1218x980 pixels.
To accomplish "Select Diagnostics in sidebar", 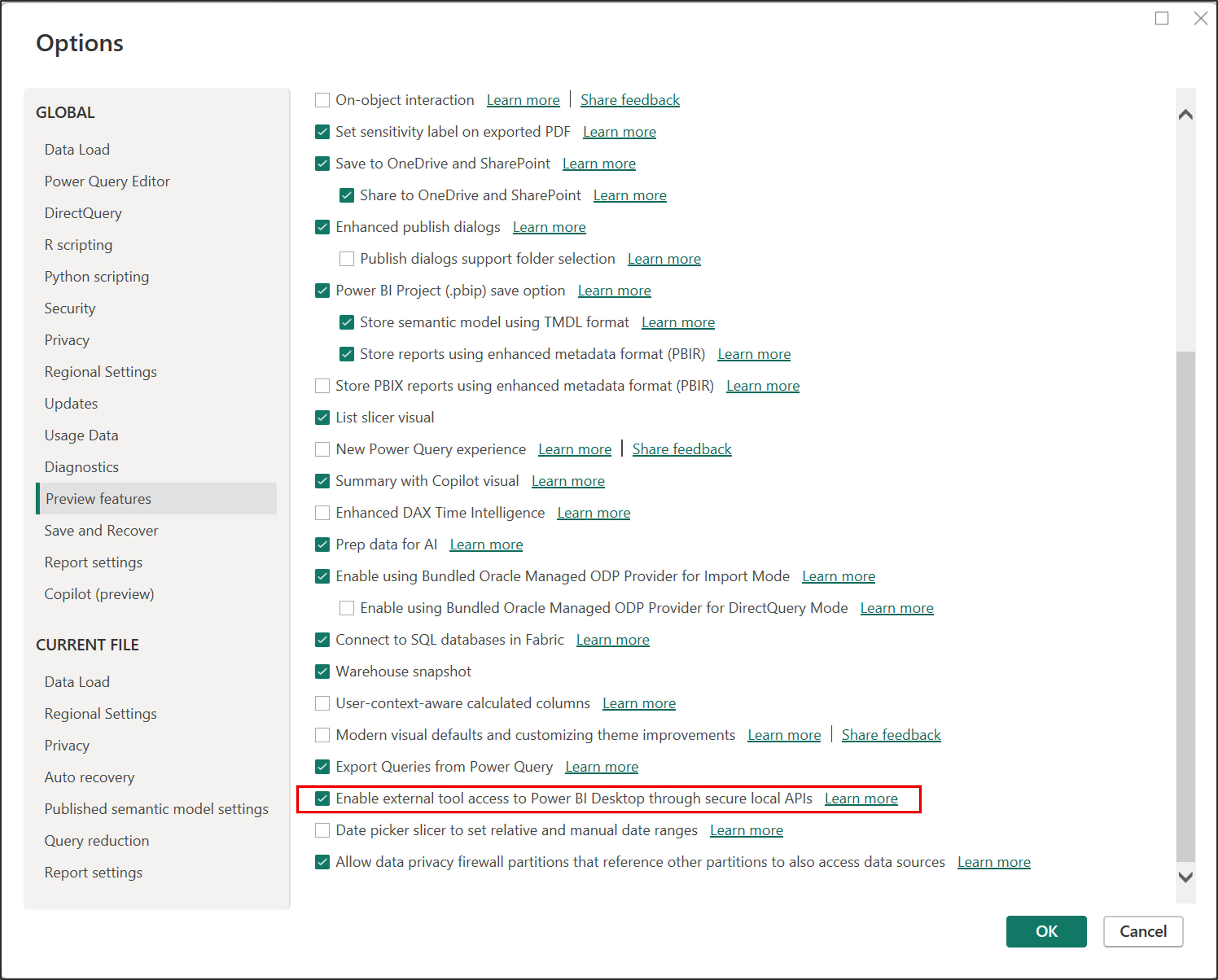I will point(81,467).
